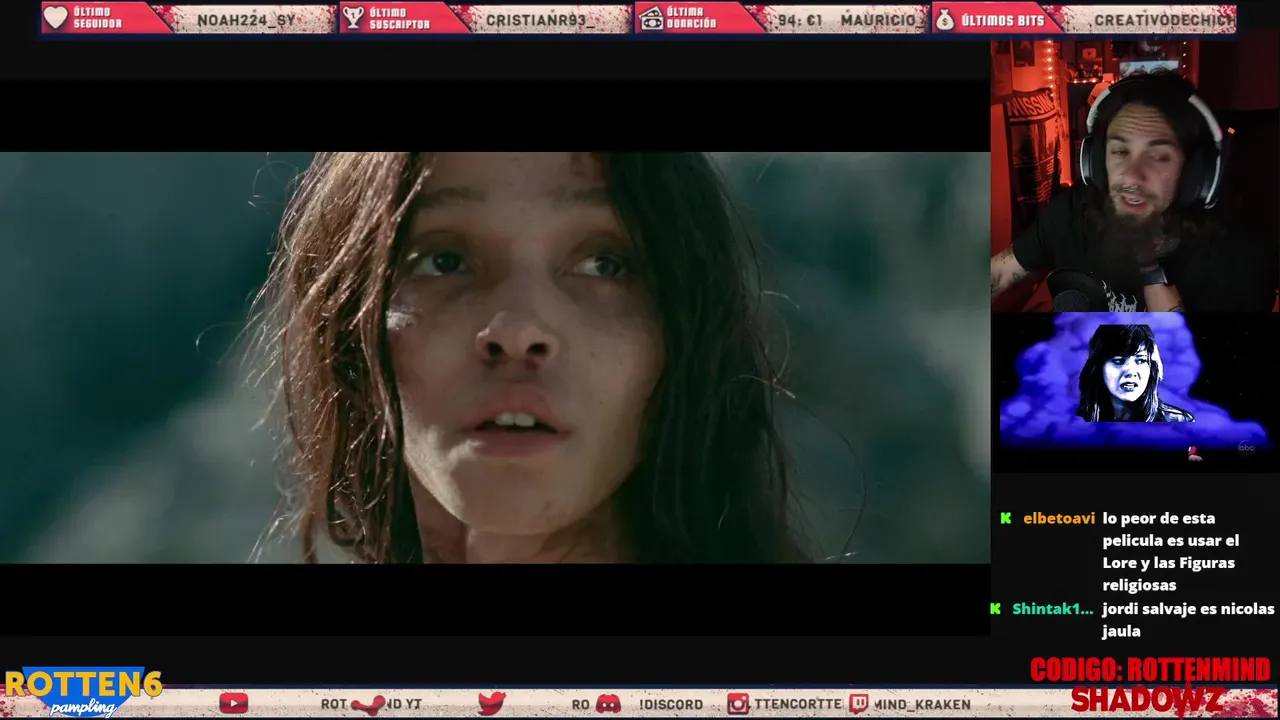Click the streamer webcam feed

click(x=1135, y=176)
